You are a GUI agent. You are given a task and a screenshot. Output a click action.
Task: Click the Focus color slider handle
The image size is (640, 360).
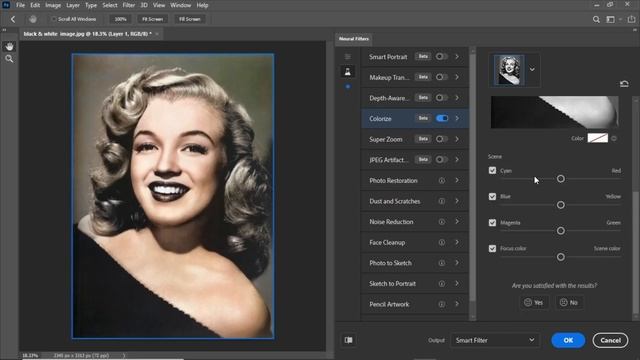coord(561,257)
